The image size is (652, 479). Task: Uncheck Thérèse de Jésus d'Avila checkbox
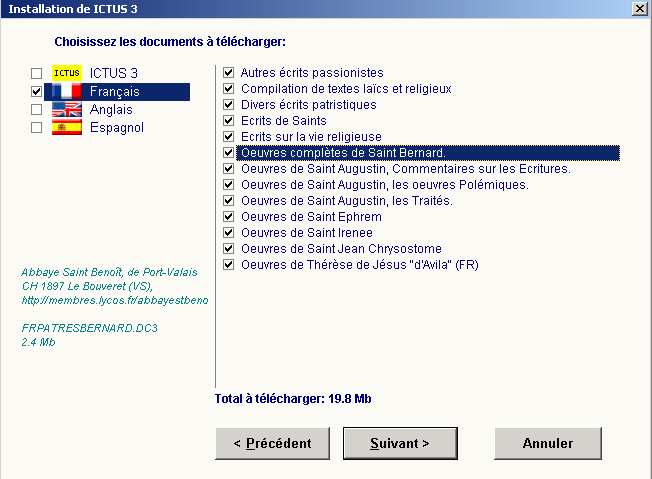tap(228, 265)
